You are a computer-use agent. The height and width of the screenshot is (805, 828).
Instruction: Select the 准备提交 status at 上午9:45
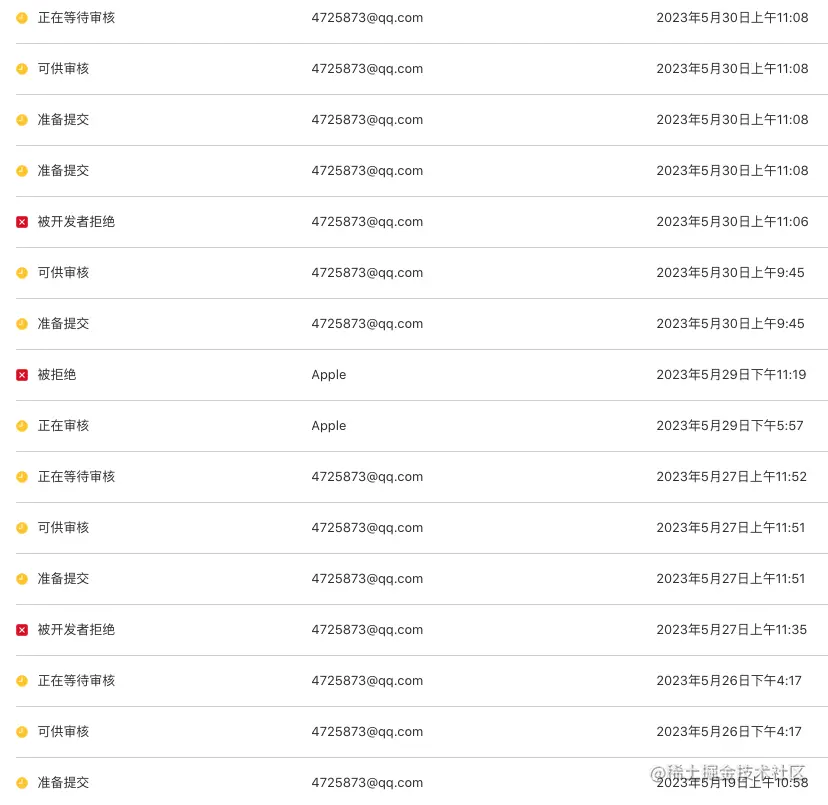63,324
